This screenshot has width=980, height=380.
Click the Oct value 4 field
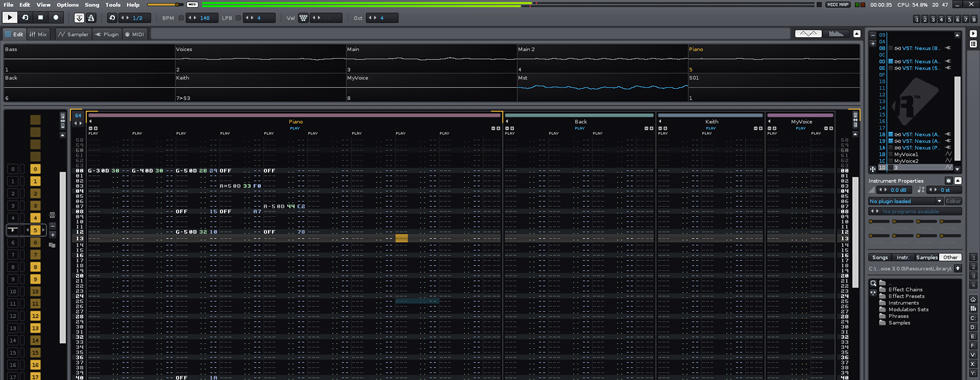(382, 18)
